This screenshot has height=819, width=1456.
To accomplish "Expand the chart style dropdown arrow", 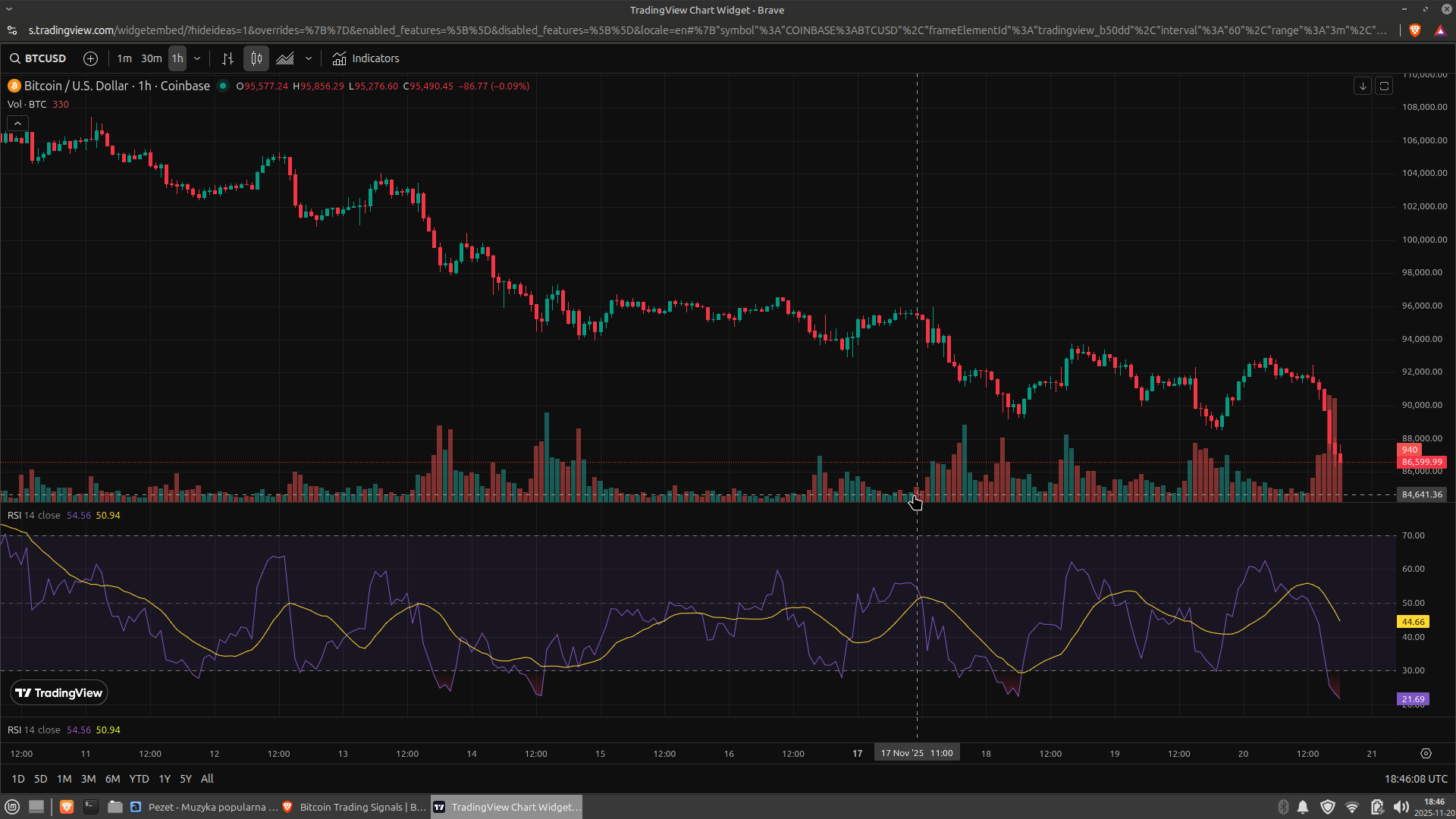I will (309, 58).
